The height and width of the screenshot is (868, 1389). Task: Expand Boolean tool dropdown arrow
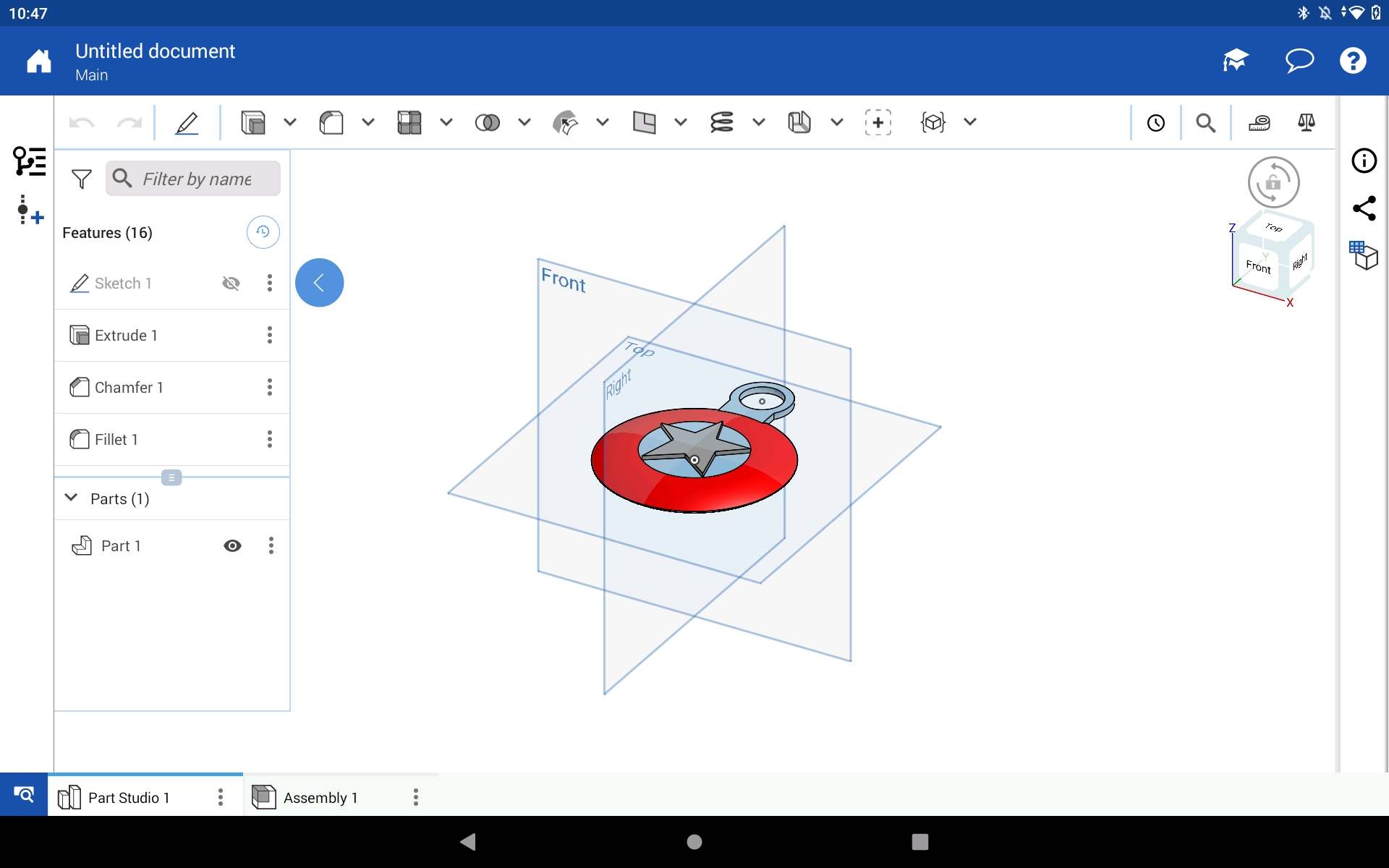click(x=524, y=122)
